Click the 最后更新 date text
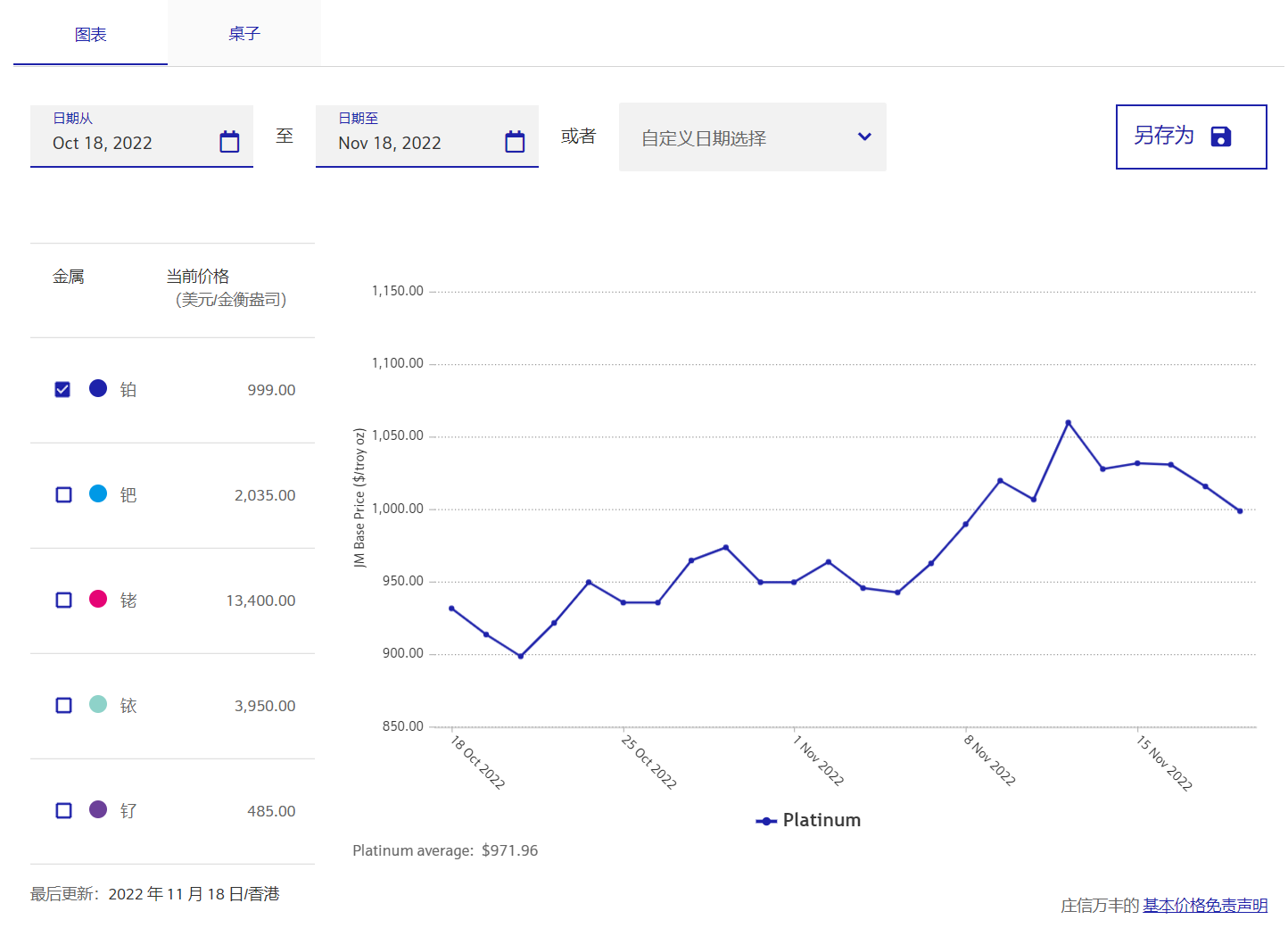This screenshot has height=928, width=1288. (155, 894)
